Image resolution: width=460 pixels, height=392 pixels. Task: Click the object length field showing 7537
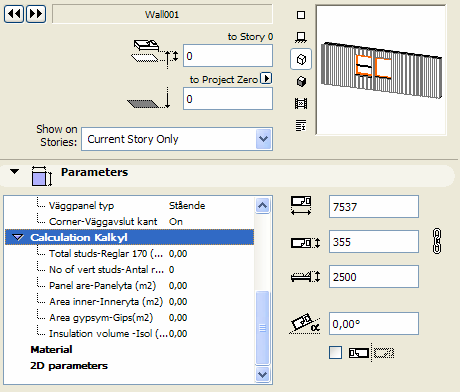(x=374, y=207)
